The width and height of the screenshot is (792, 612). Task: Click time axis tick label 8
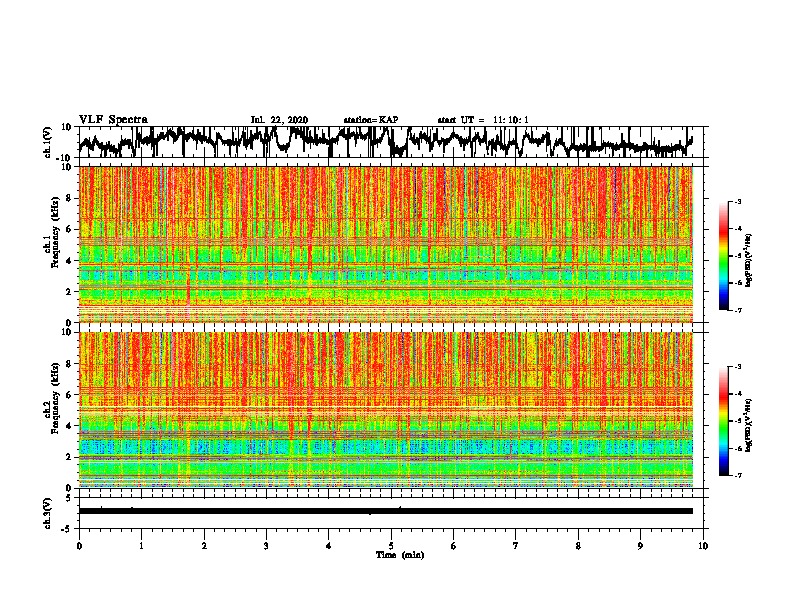coord(578,546)
